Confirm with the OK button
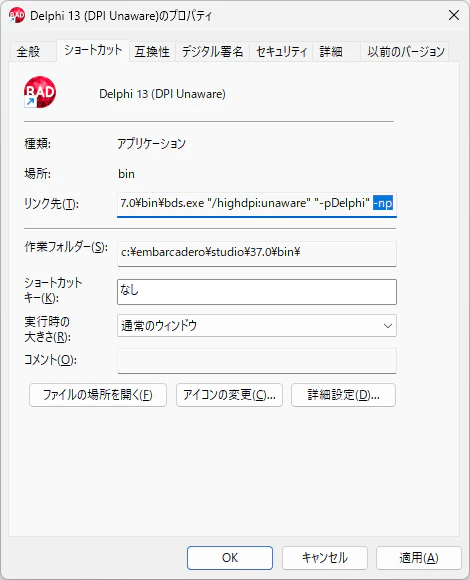 pos(230,557)
